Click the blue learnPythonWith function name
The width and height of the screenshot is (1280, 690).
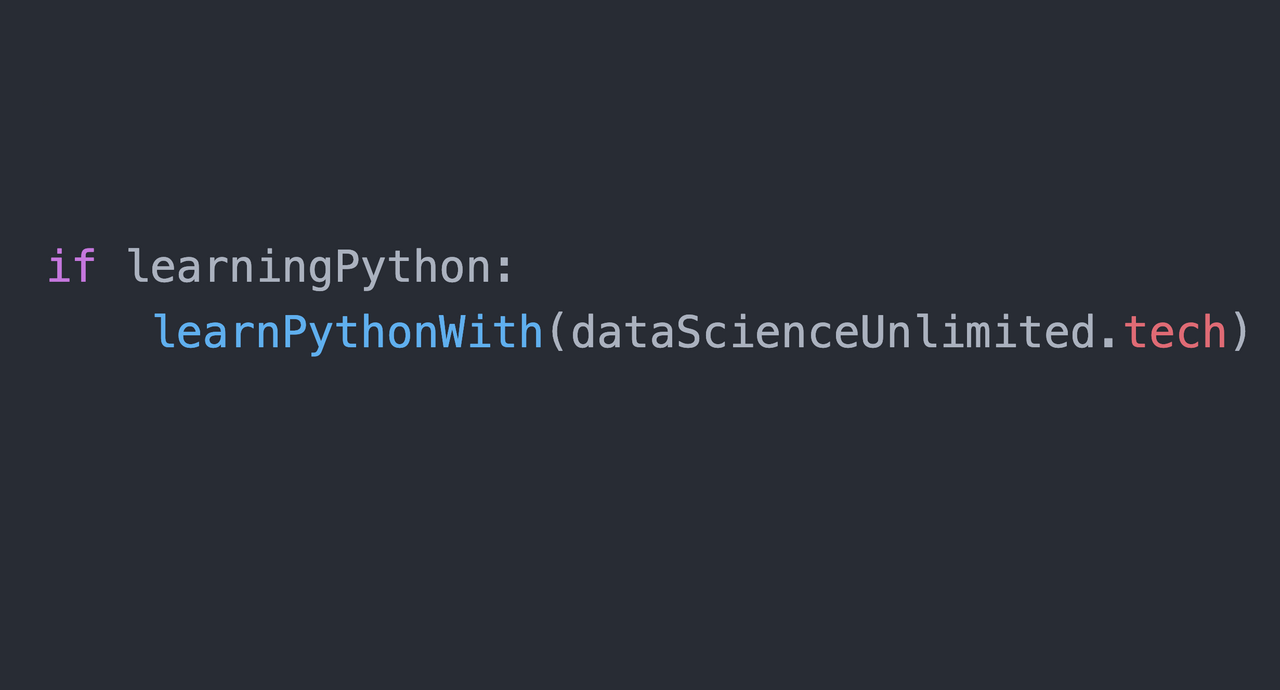347,332
